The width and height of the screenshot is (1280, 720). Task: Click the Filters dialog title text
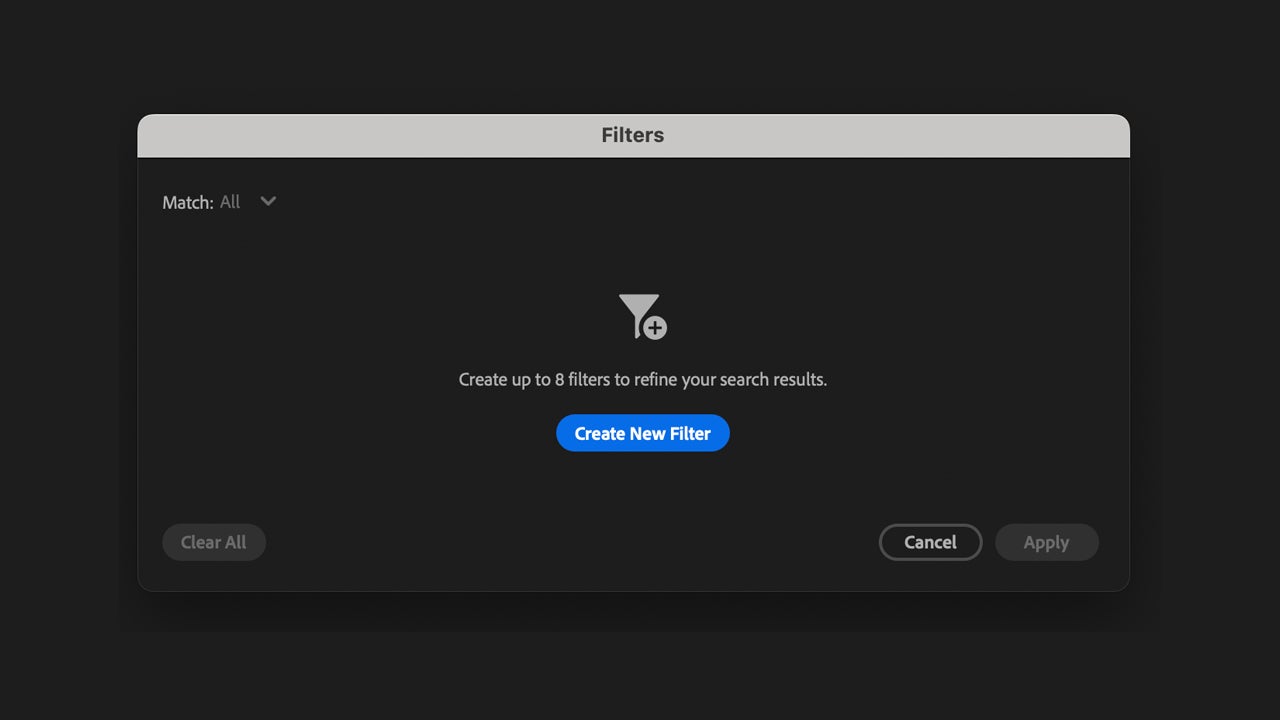tap(632, 135)
